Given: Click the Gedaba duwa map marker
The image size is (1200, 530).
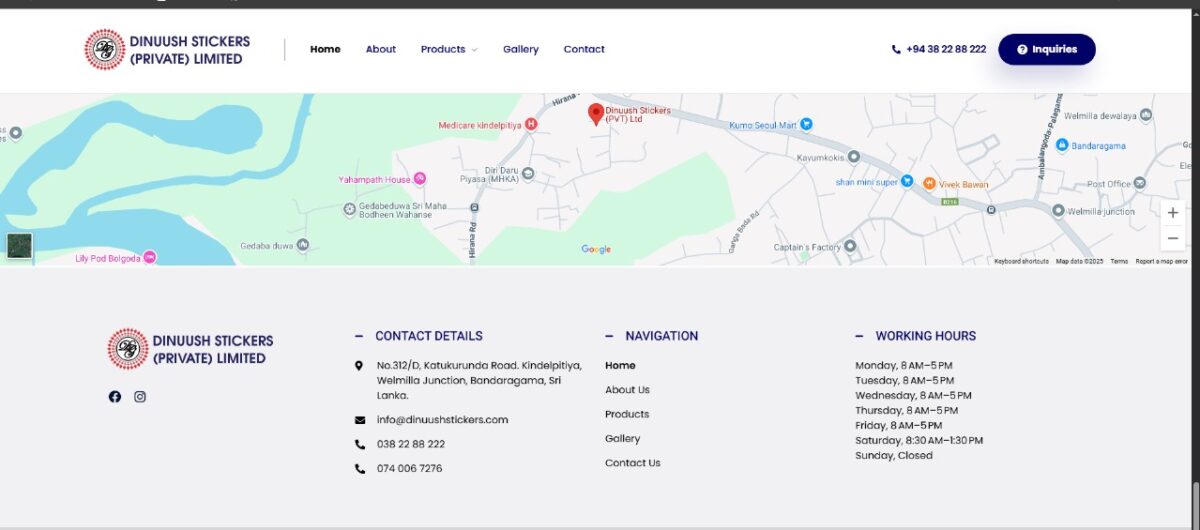Looking at the screenshot, I should pyautogui.click(x=302, y=245).
